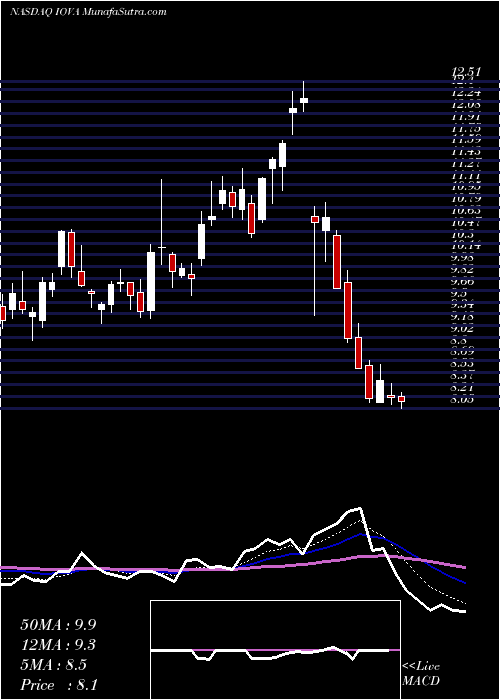This screenshot has width=500, height=700.
Task: Click the 12.51 top price label
Action: pos(466,71)
